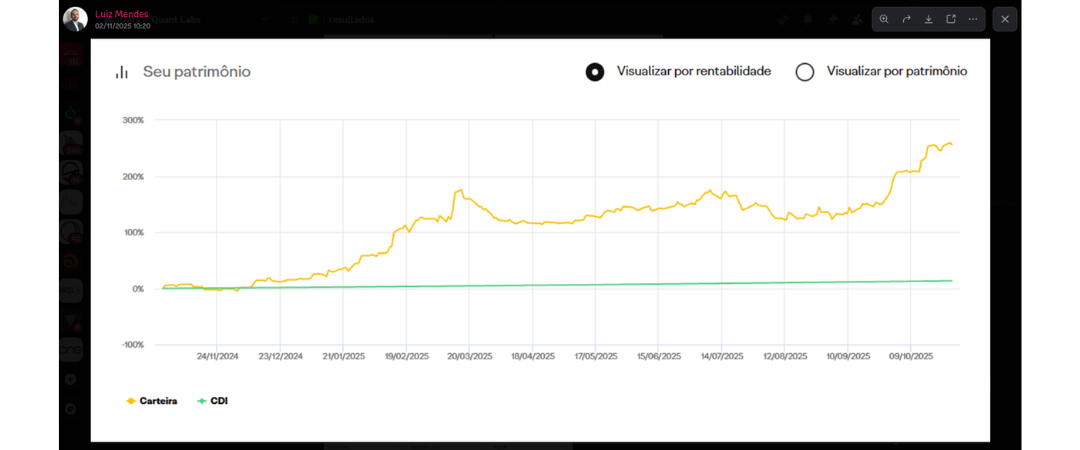This screenshot has width=1080, height=450.
Task: Click the yellow Carteira legend marker
Action: [x=131, y=401]
